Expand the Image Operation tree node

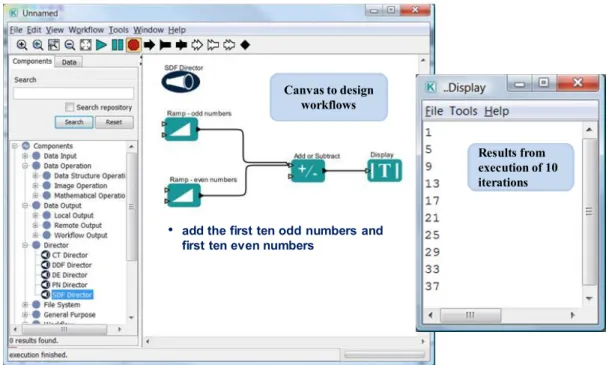click(35, 186)
